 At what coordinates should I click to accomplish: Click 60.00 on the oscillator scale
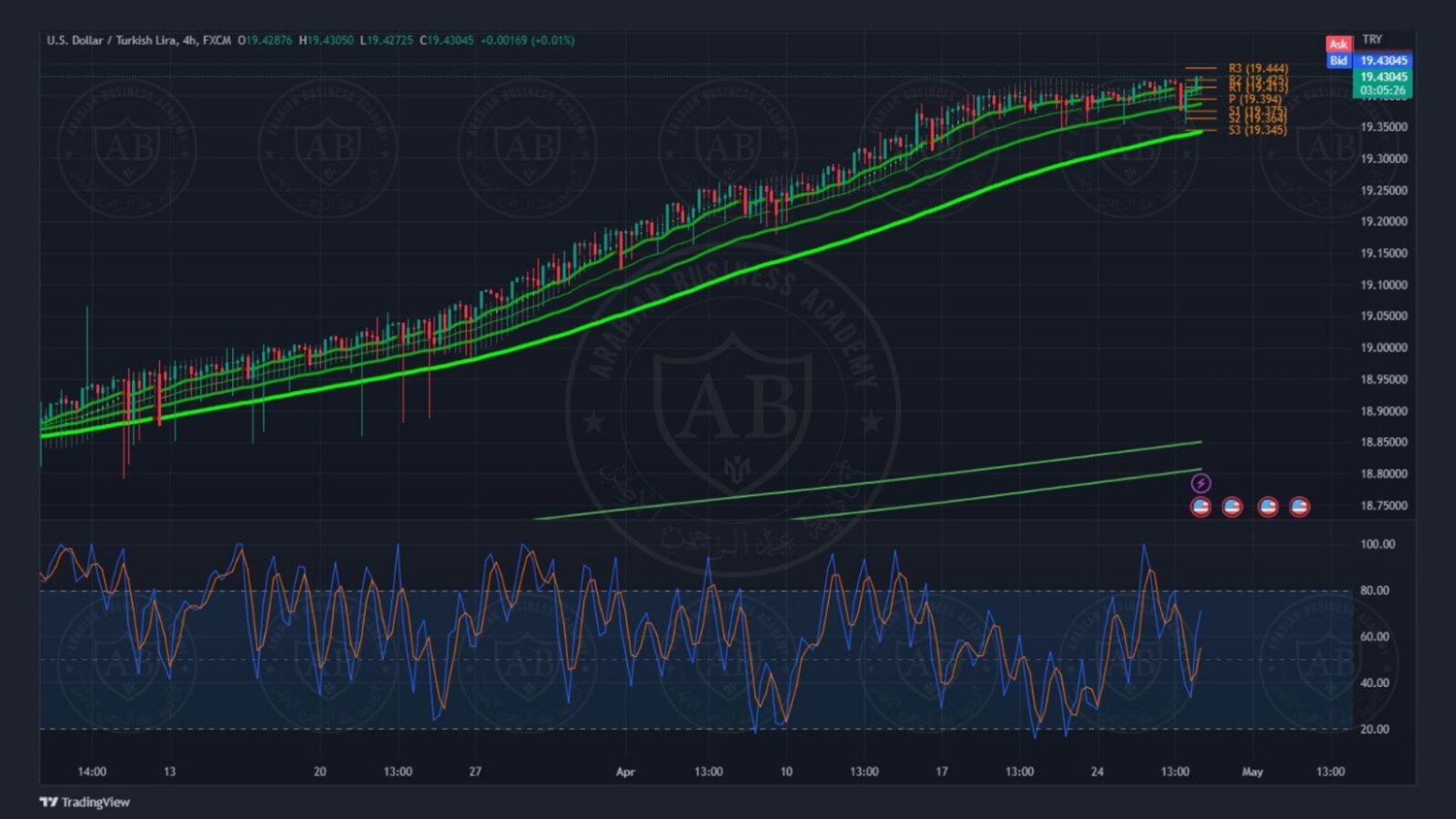click(x=1374, y=637)
